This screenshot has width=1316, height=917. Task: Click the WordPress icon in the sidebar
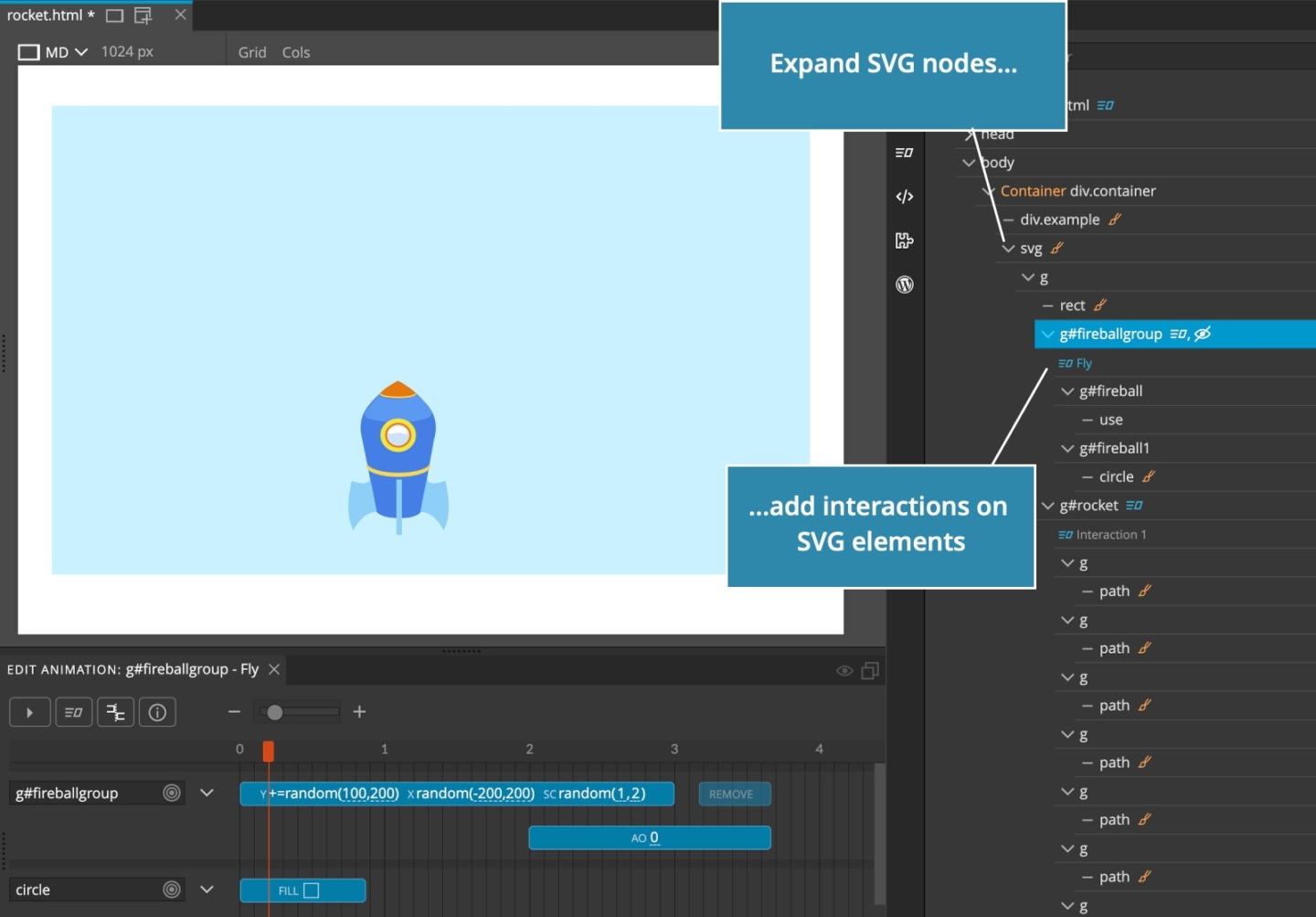[x=904, y=284]
